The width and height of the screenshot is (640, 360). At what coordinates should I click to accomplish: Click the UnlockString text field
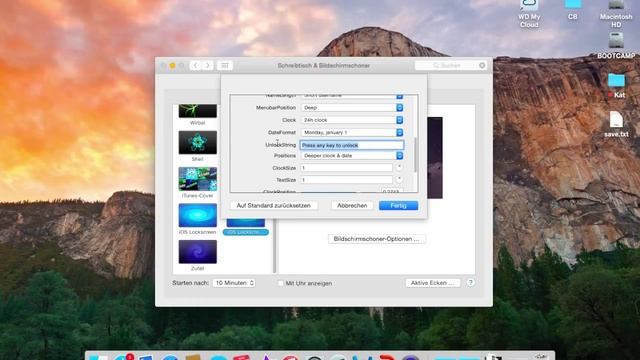click(x=352, y=145)
